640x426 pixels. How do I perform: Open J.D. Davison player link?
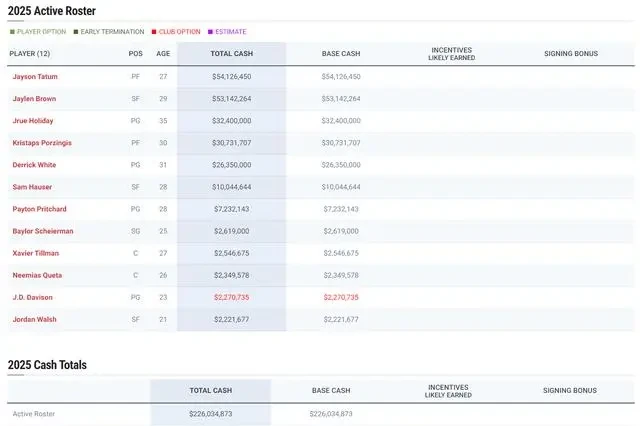(x=33, y=297)
